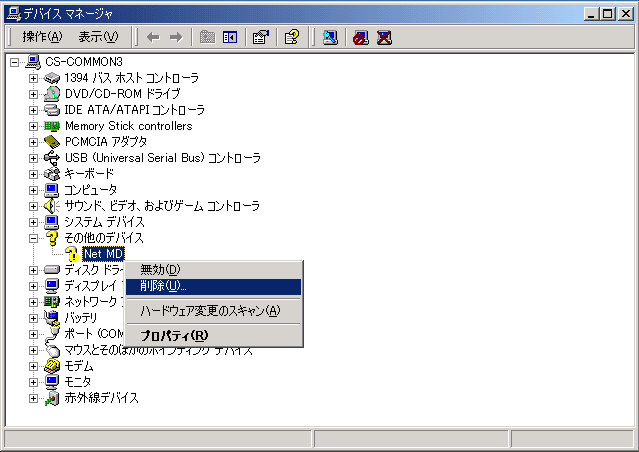639x452 pixels.
Task: Click the Help toolbar icon
Action: [x=292, y=37]
